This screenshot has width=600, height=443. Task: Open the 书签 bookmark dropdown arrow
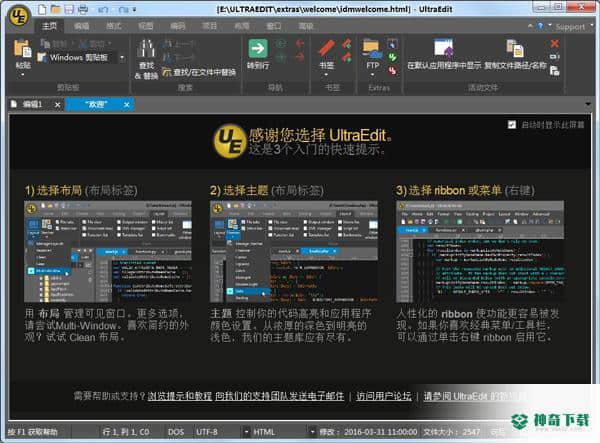coord(326,75)
